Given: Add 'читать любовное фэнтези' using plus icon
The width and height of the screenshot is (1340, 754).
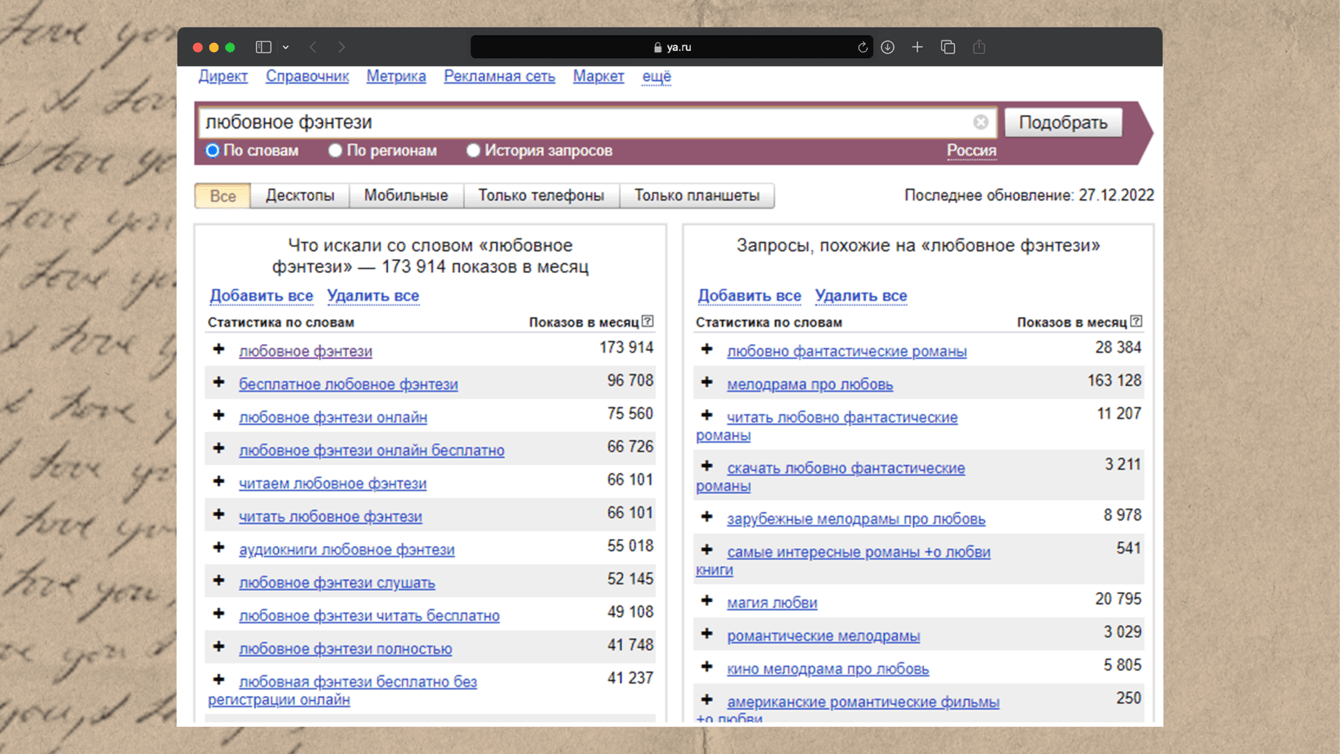Looking at the screenshot, I should tap(219, 515).
